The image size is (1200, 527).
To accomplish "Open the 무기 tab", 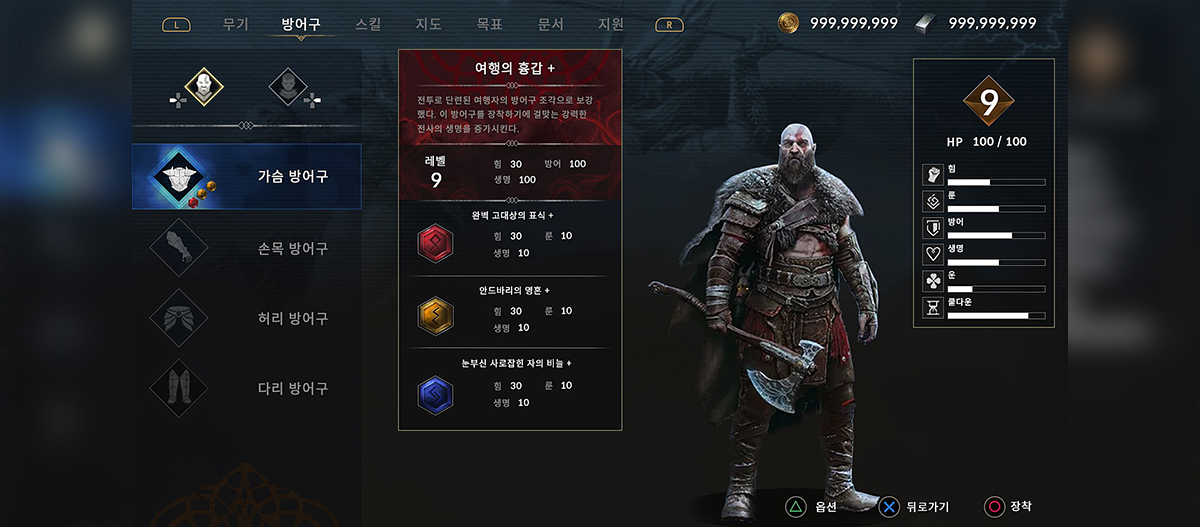I will [x=236, y=24].
